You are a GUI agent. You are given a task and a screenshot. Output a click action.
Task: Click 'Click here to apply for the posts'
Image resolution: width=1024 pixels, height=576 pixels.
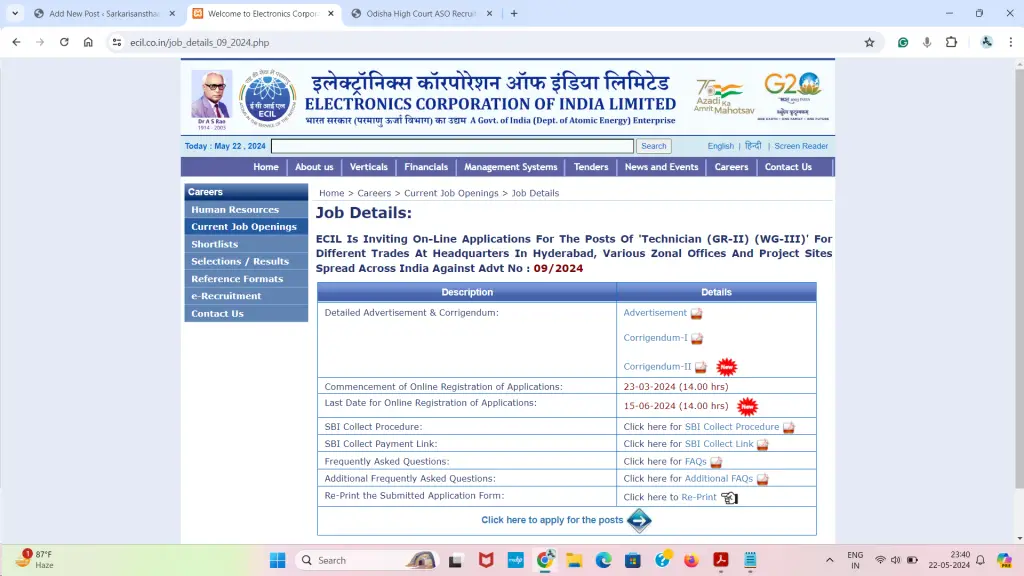tap(552, 520)
